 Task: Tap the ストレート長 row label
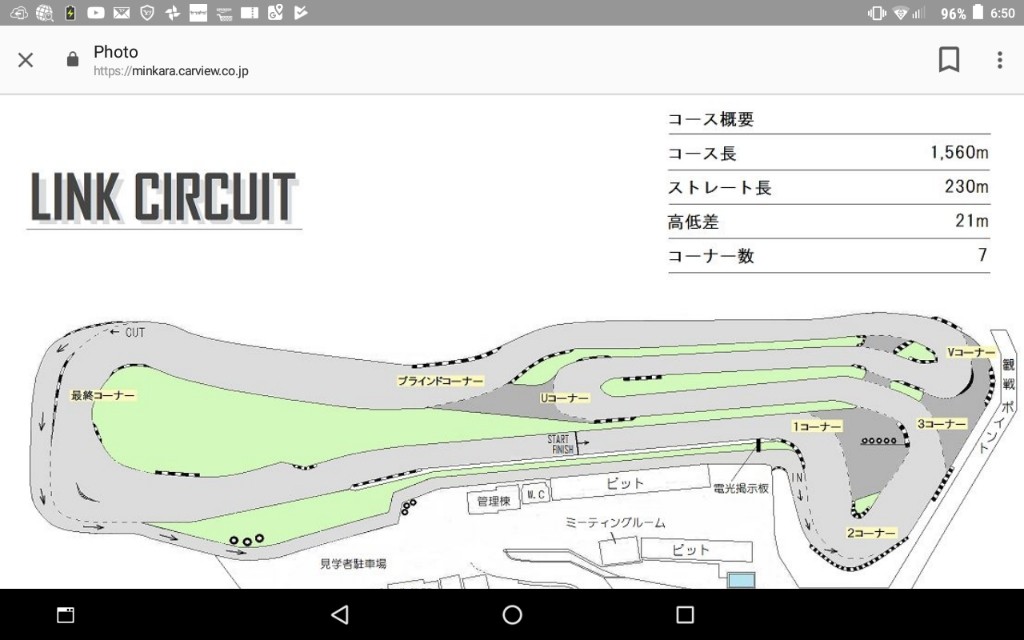pyautogui.click(x=720, y=187)
